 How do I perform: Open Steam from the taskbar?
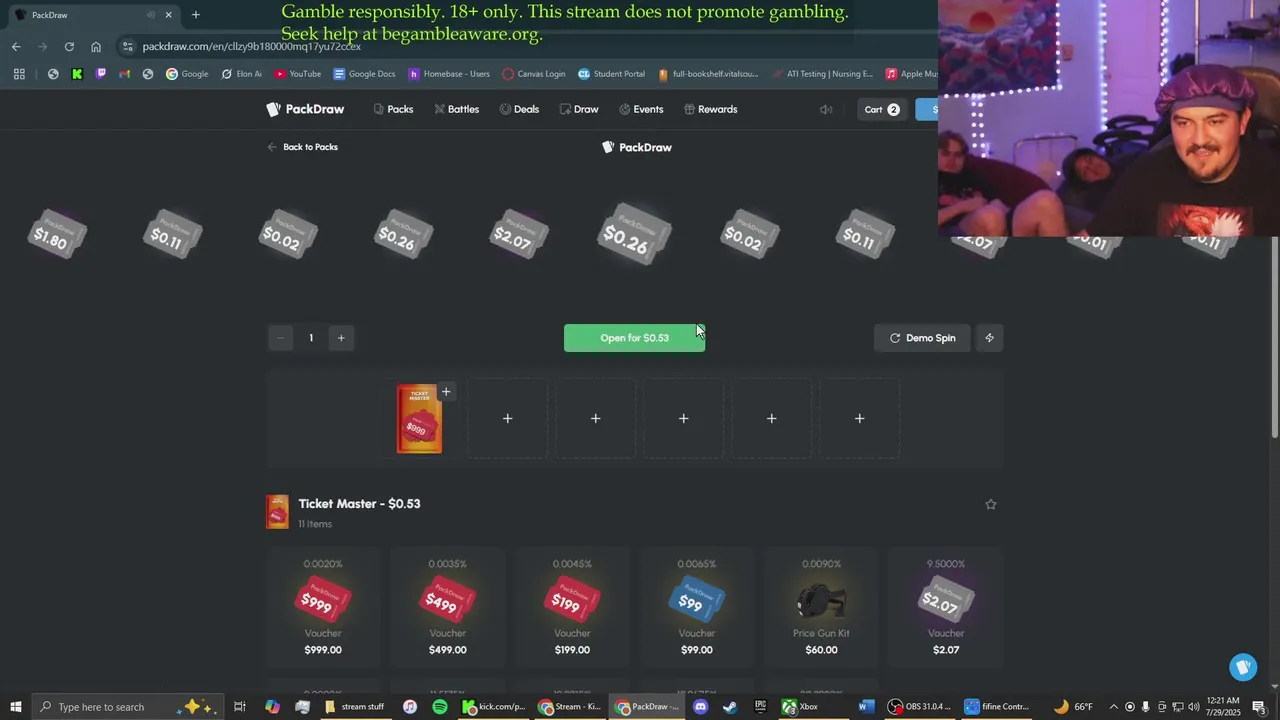point(730,707)
